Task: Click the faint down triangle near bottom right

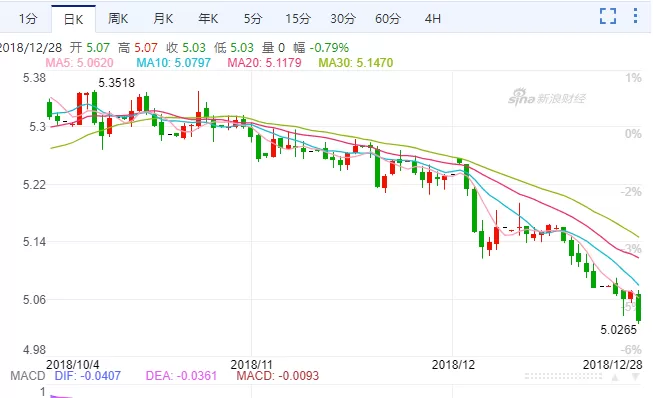Action: coord(636,377)
